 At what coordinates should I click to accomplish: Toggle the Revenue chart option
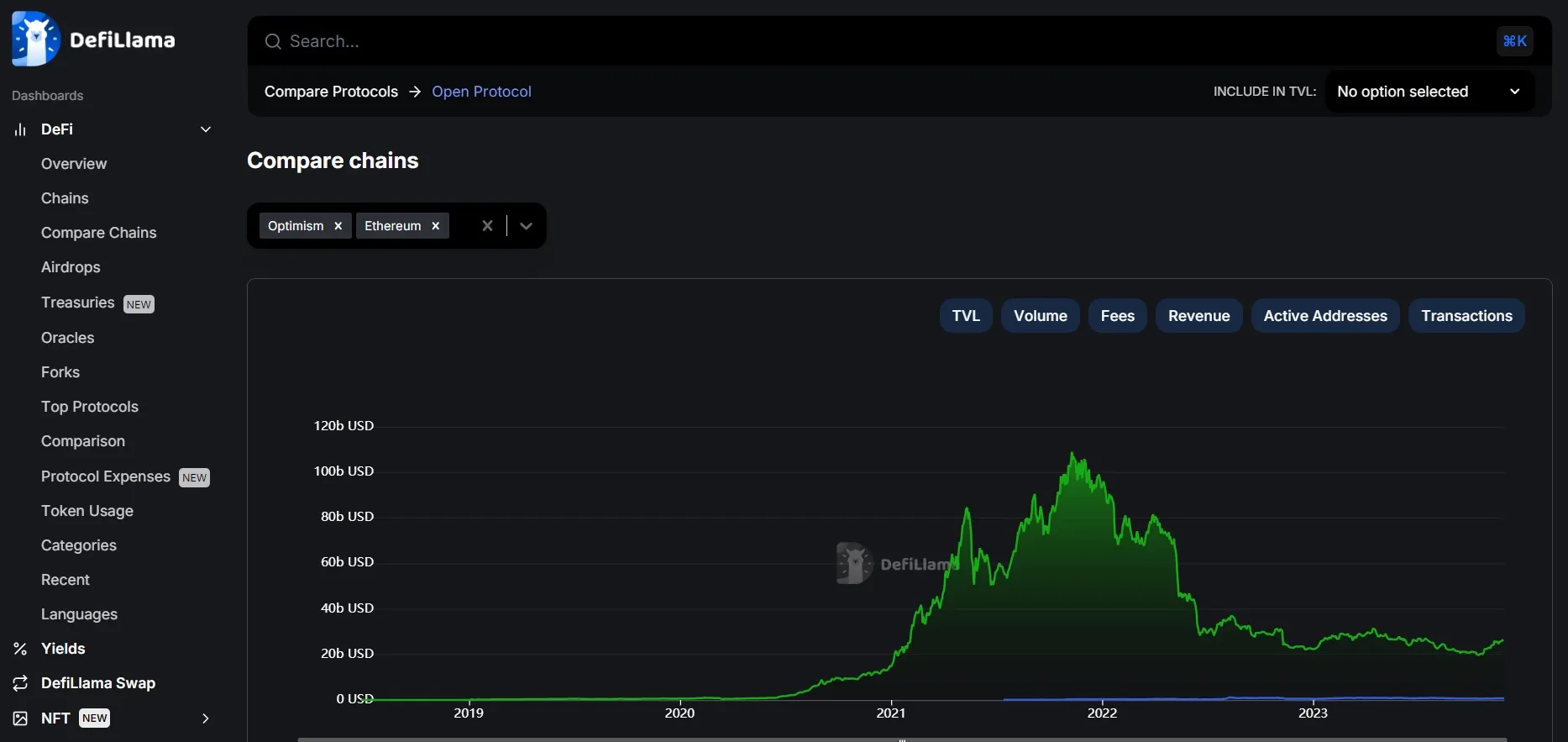(1198, 316)
